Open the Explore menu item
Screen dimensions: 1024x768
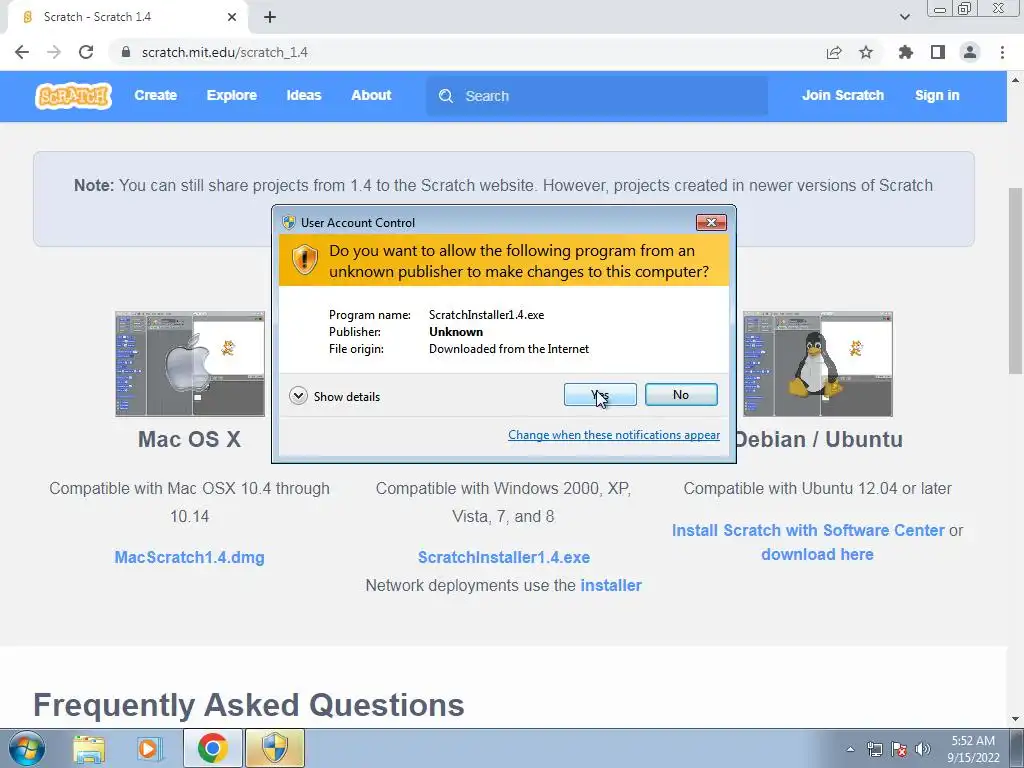[x=232, y=95]
